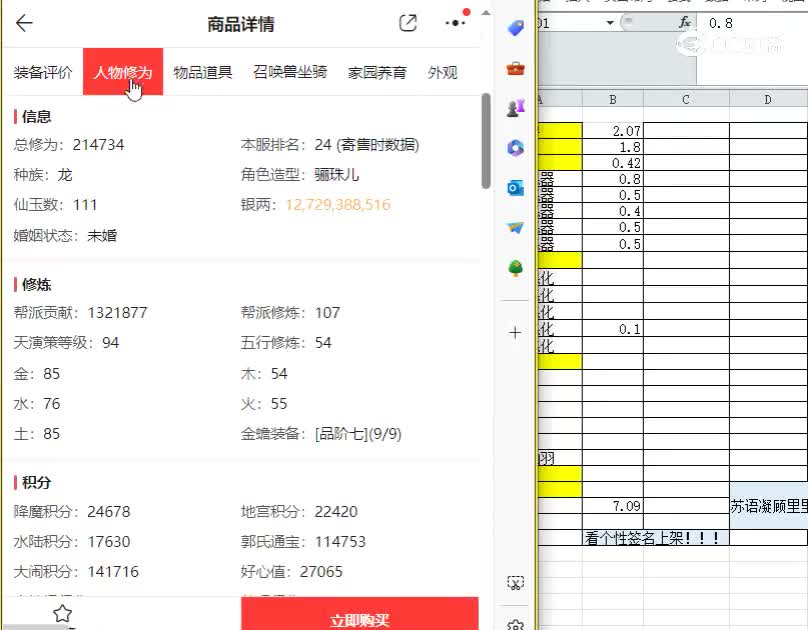
Task: Click the blue tag icon in the sidebar
Action: [x=515, y=27]
